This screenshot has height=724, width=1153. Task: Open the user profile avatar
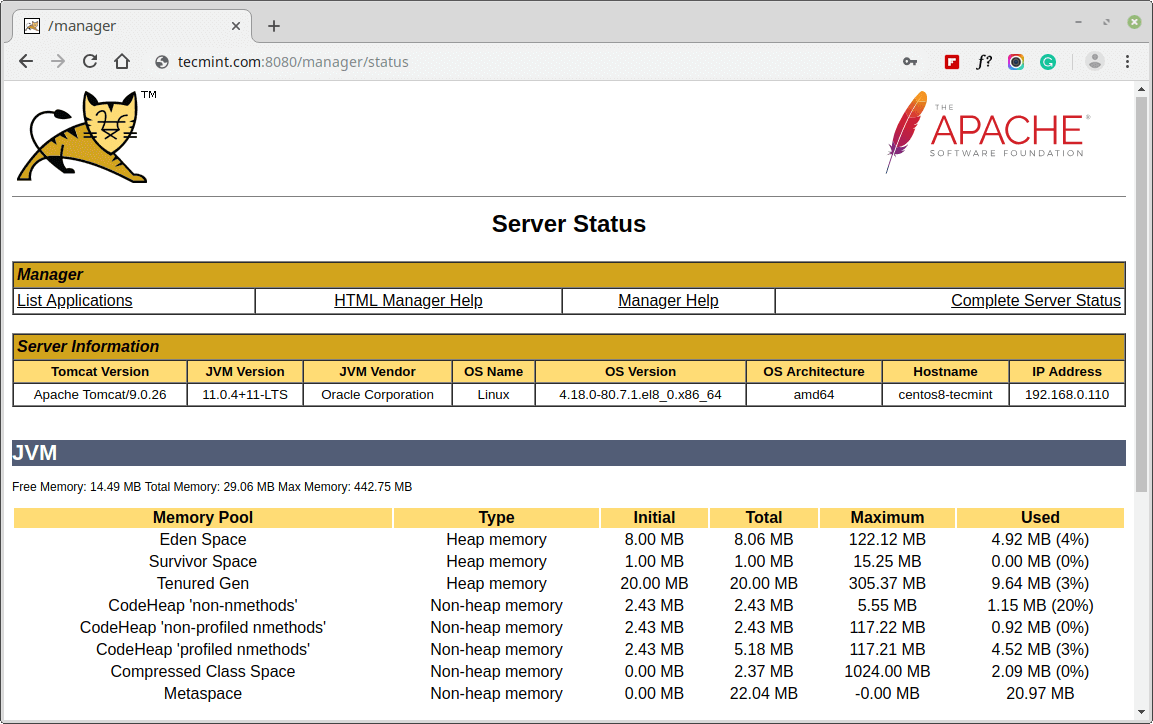(x=1095, y=62)
